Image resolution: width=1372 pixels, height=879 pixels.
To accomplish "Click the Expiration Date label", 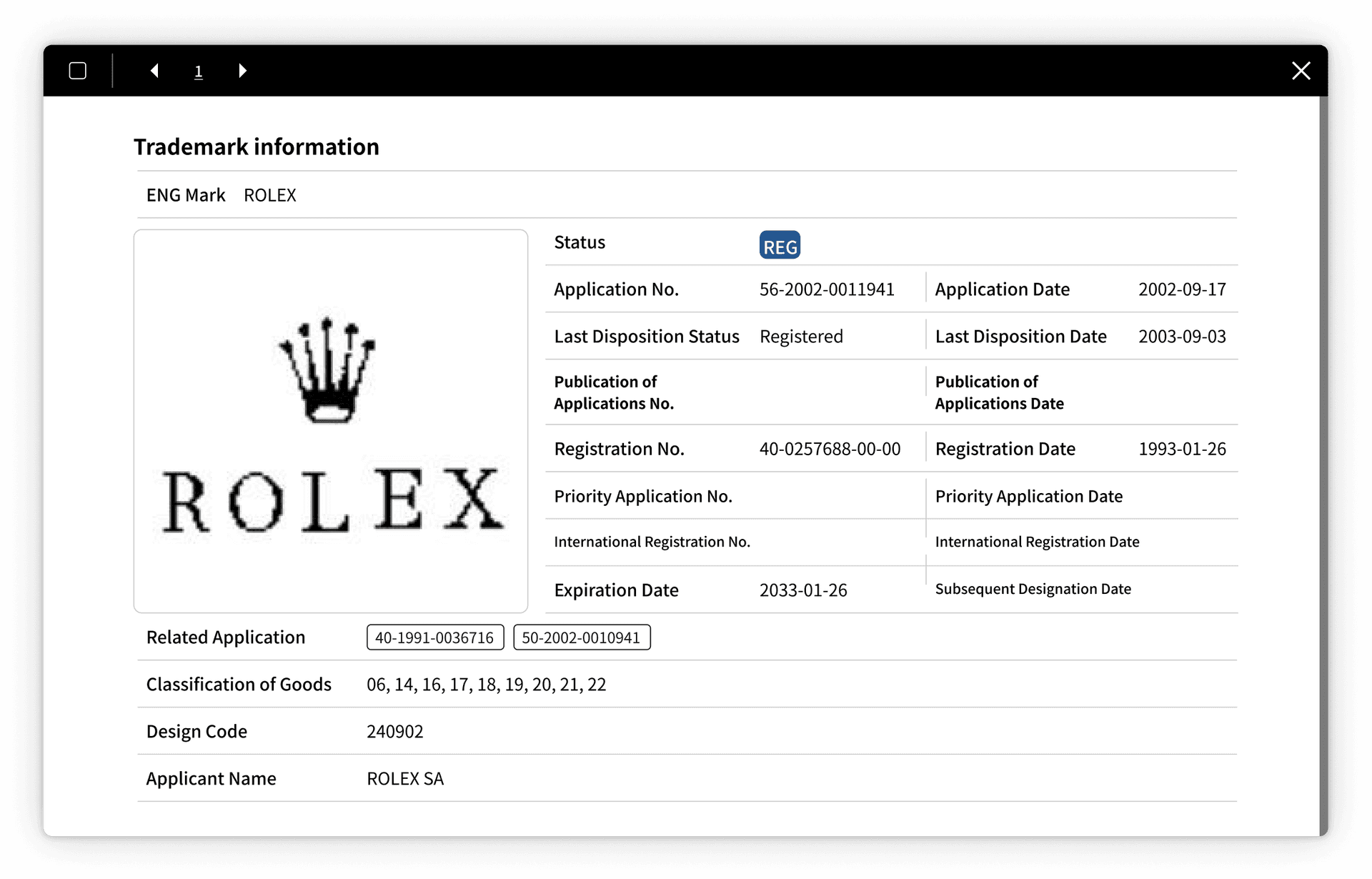I will tap(616, 590).
